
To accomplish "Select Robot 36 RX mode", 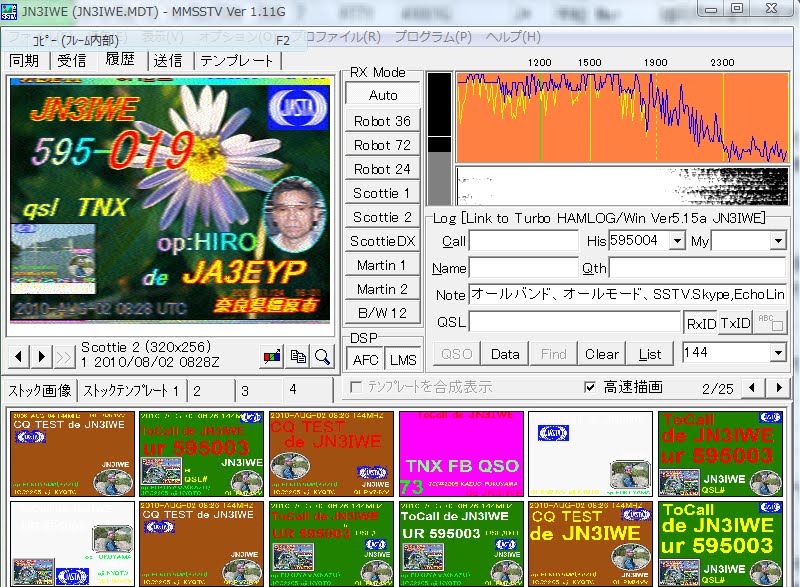I will point(383,121).
